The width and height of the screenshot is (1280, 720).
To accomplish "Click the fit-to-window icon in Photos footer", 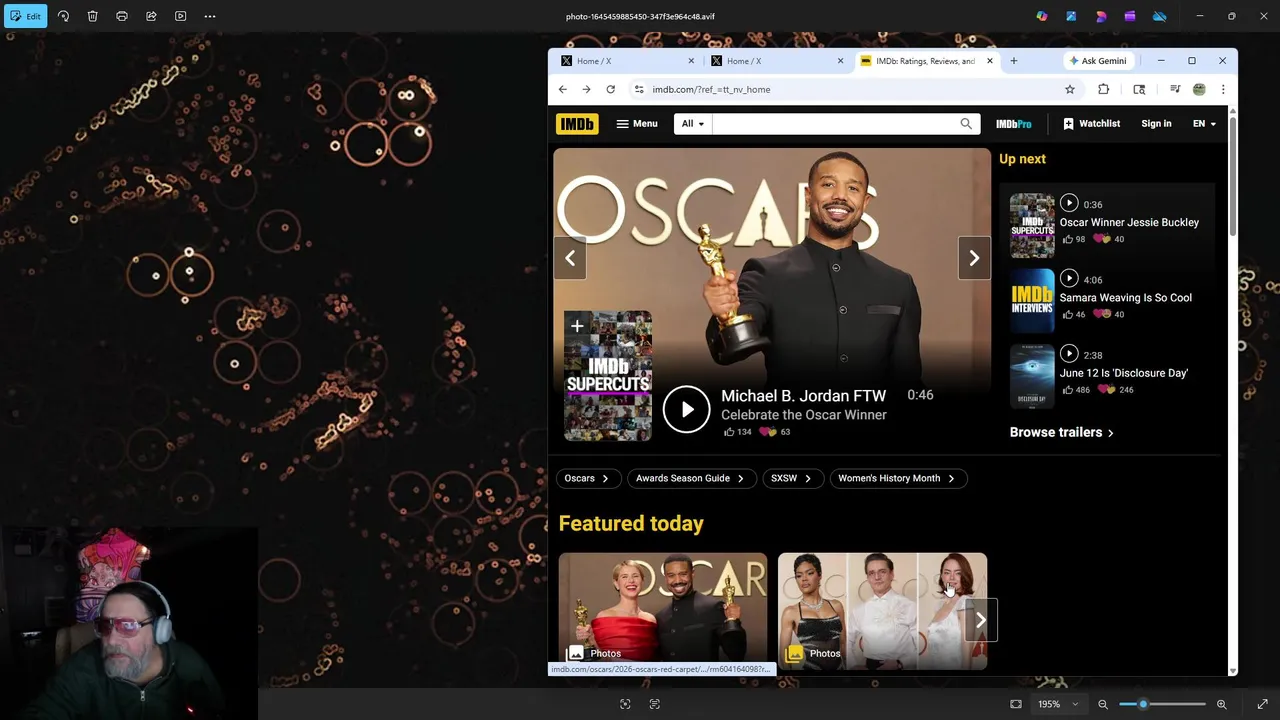I will click(1016, 704).
